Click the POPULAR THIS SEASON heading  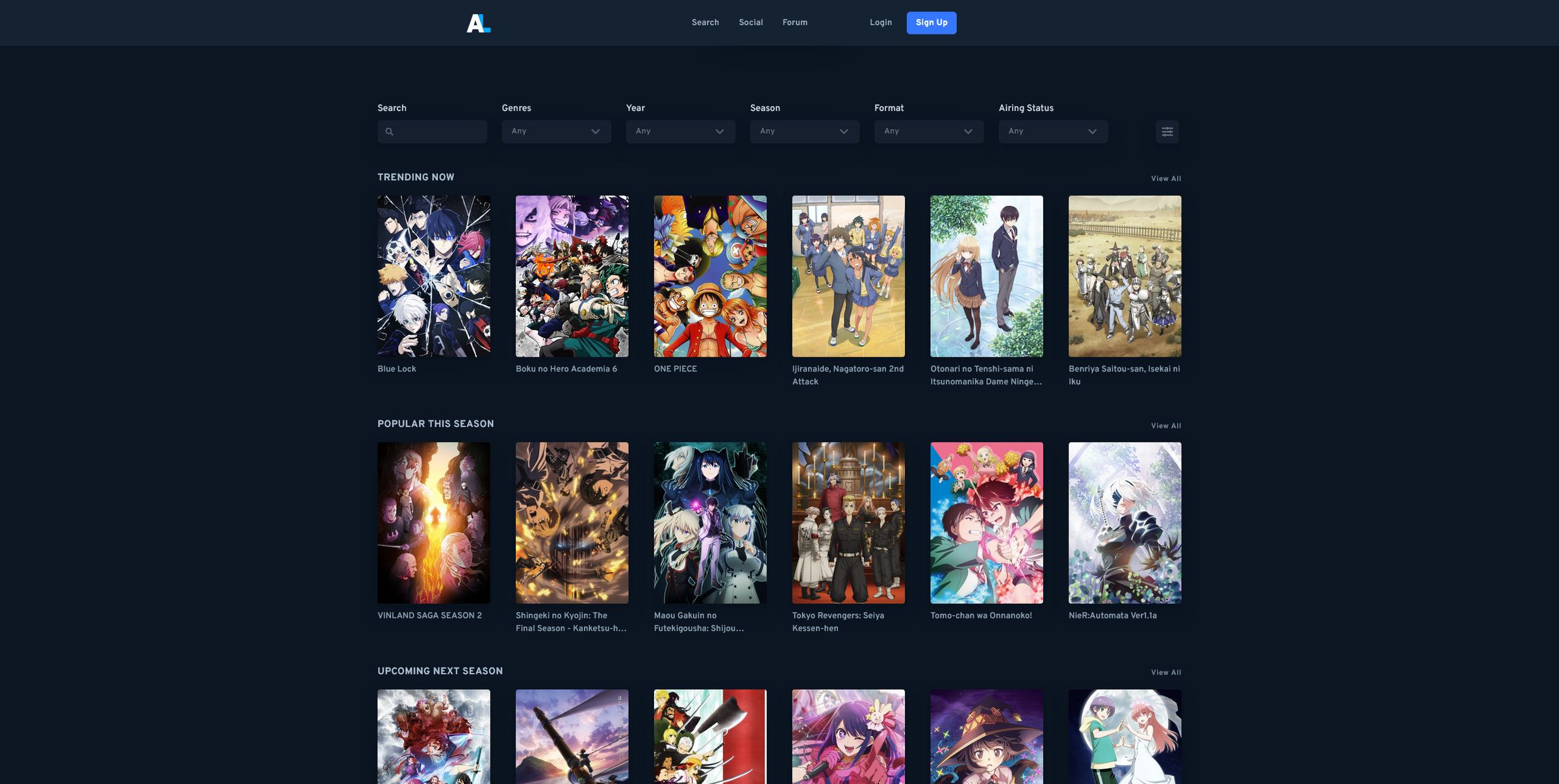pos(436,424)
